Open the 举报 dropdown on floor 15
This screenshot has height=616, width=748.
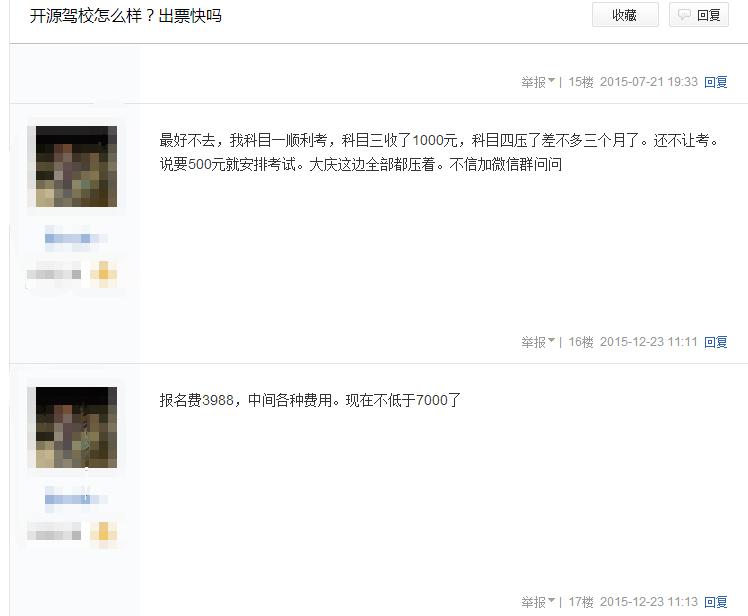(538, 82)
